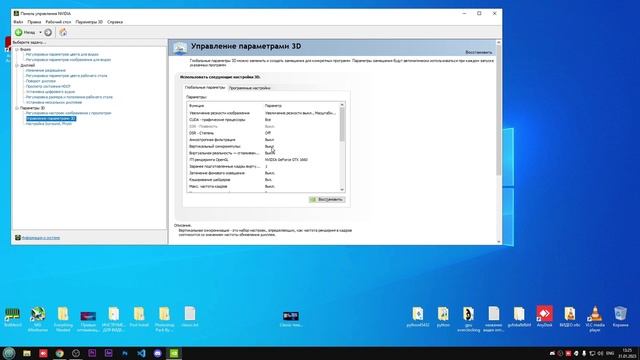Screen dimensions: 640x360
Task: Click the Корзина recycle bin icon
Action: pos(620,317)
